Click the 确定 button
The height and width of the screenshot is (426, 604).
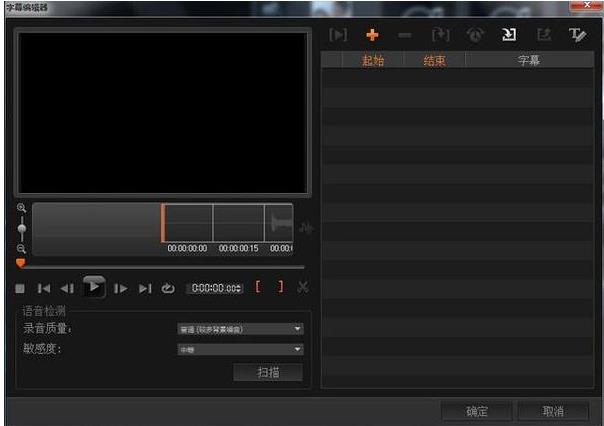click(x=476, y=411)
